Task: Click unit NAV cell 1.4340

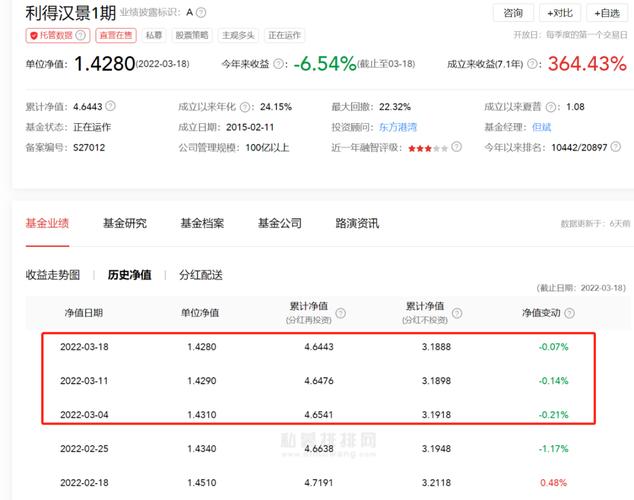Action: (x=202, y=449)
